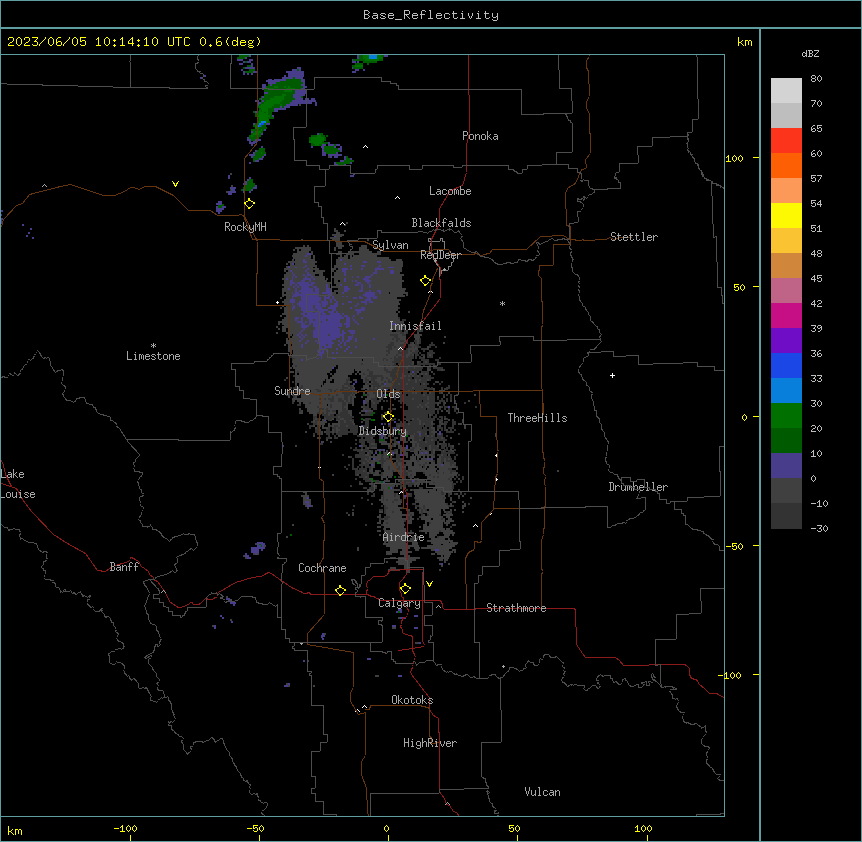Click the km unit label at top right
The width and height of the screenshot is (862, 842).
point(744,42)
